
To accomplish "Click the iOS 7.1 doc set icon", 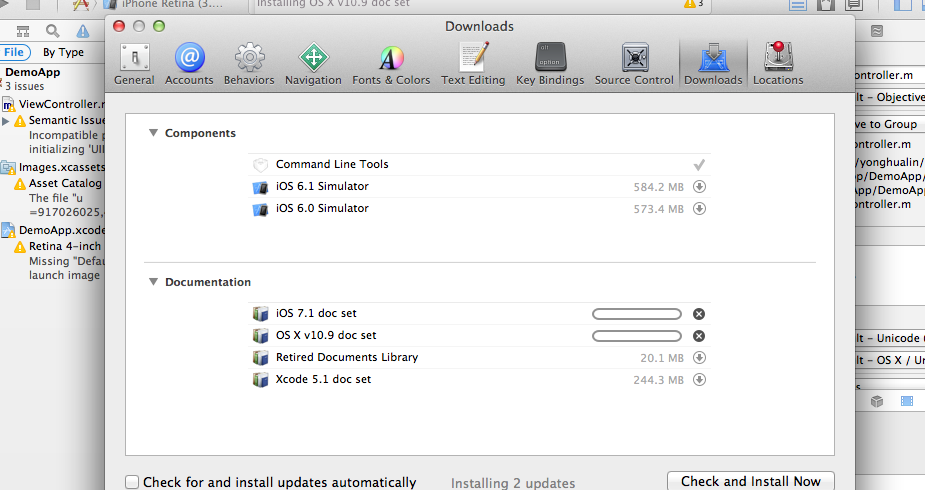I will coord(260,314).
